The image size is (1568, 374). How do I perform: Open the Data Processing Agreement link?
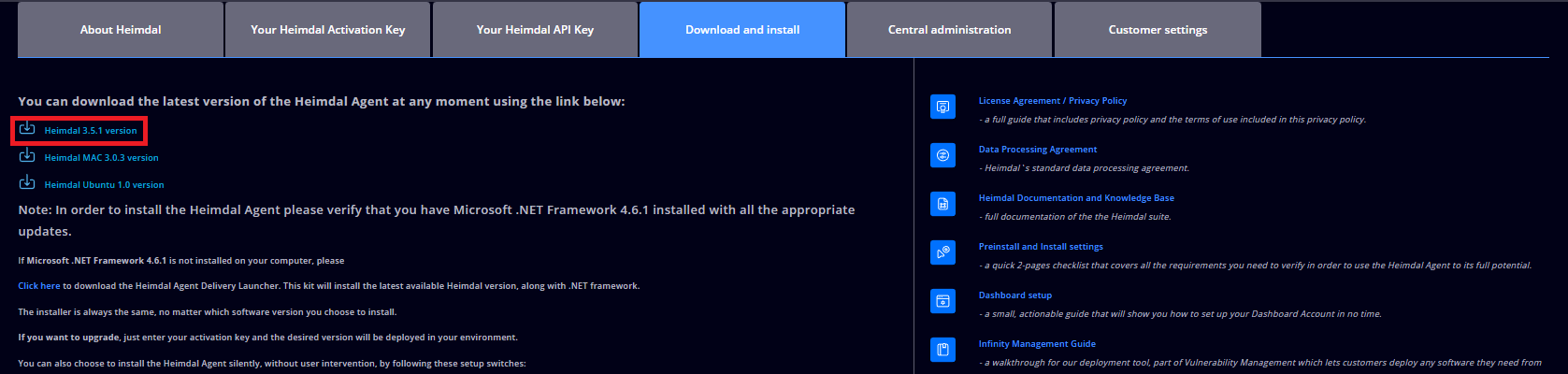pyautogui.click(x=1038, y=150)
